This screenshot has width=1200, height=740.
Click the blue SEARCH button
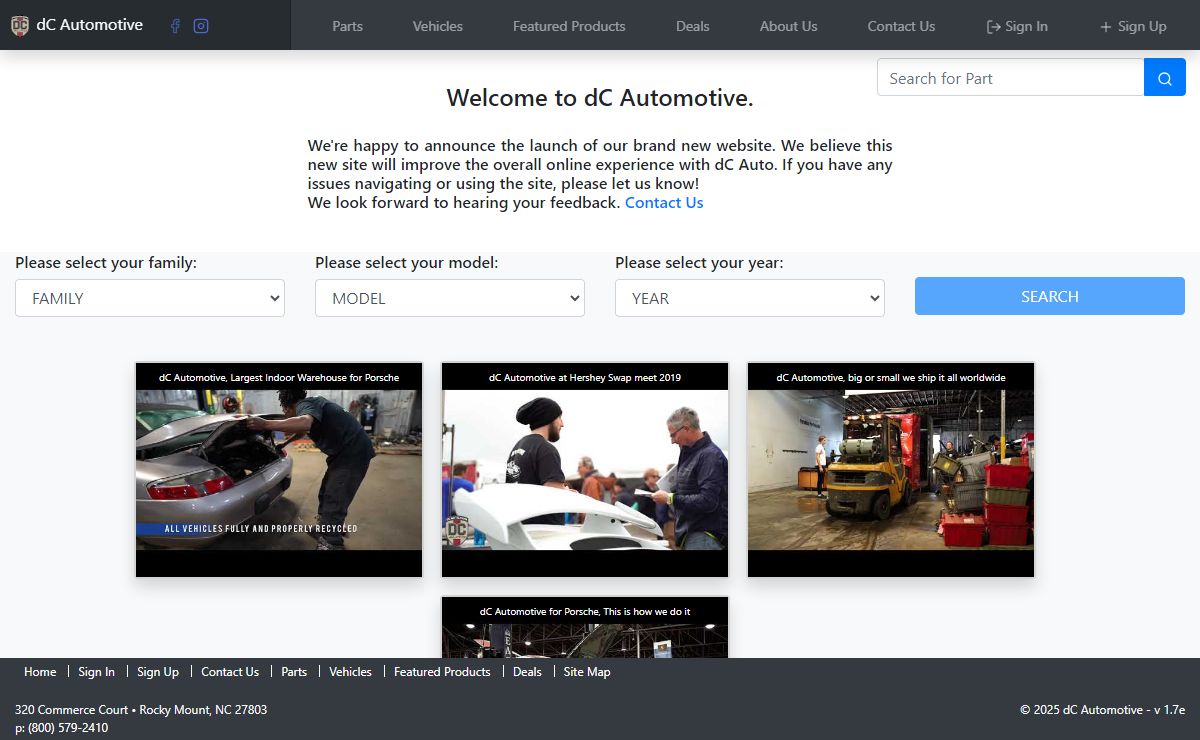click(1050, 297)
